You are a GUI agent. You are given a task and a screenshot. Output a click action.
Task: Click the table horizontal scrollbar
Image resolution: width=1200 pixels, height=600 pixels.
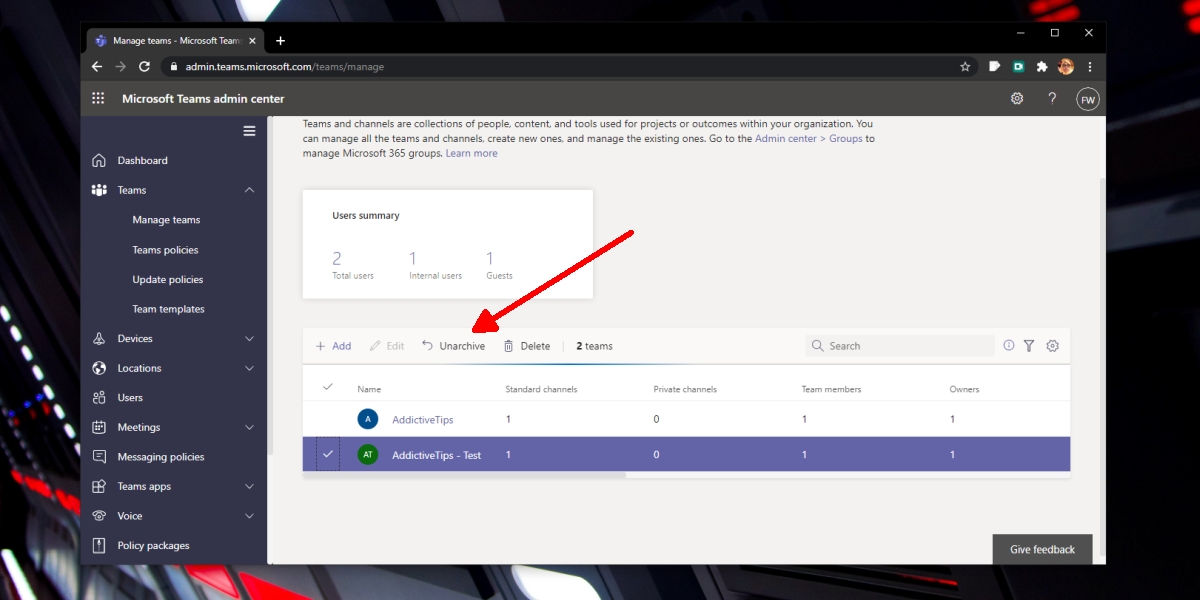pos(464,475)
